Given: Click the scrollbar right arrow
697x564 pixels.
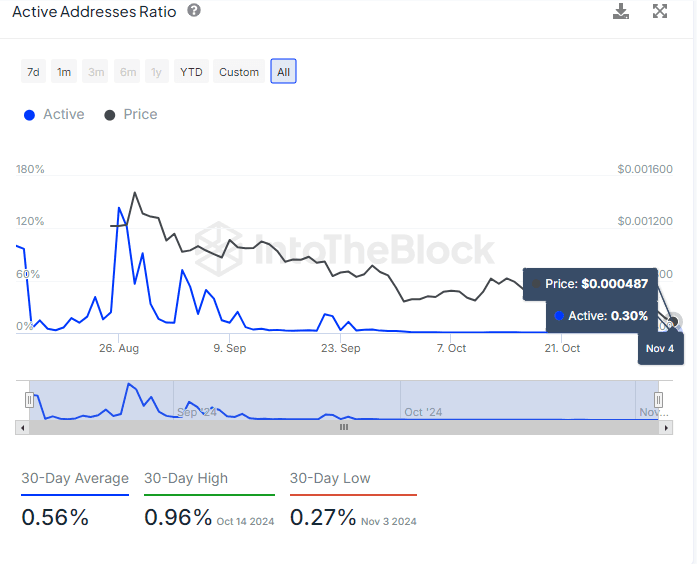Looking at the screenshot, I should coord(666,427).
